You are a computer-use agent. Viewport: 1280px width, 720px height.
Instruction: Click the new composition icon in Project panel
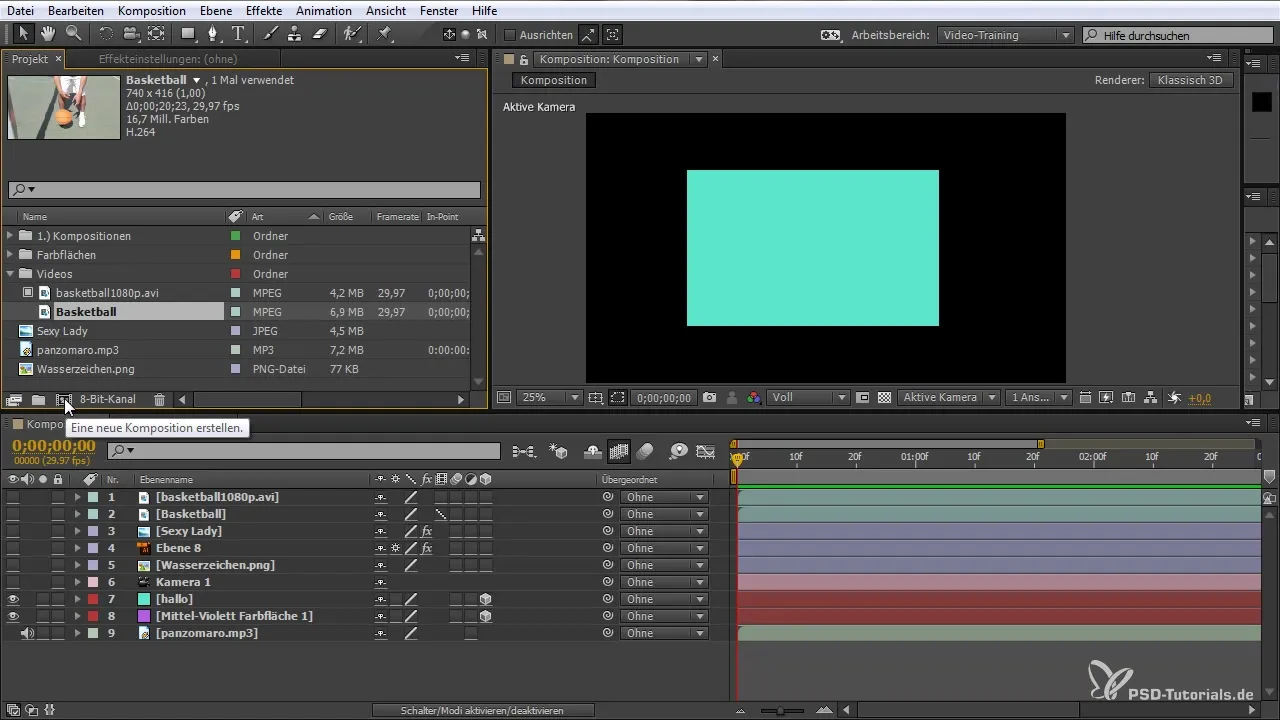[x=64, y=400]
